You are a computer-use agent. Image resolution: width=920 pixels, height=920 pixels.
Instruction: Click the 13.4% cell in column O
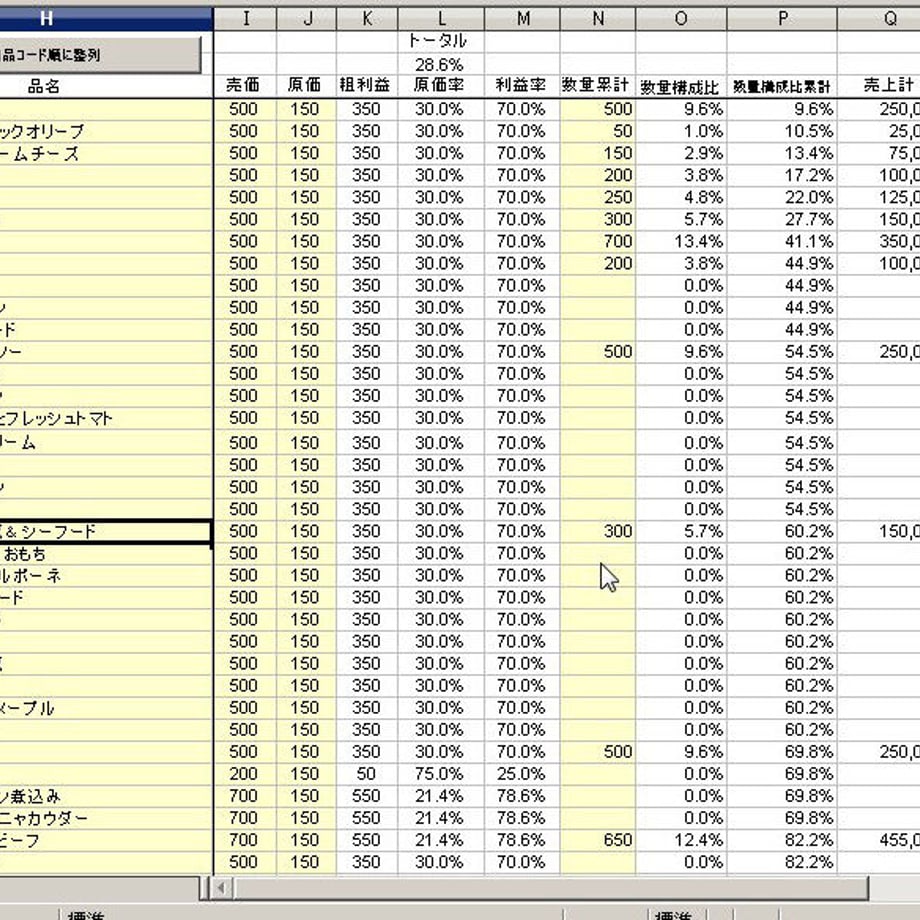tap(681, 242)
